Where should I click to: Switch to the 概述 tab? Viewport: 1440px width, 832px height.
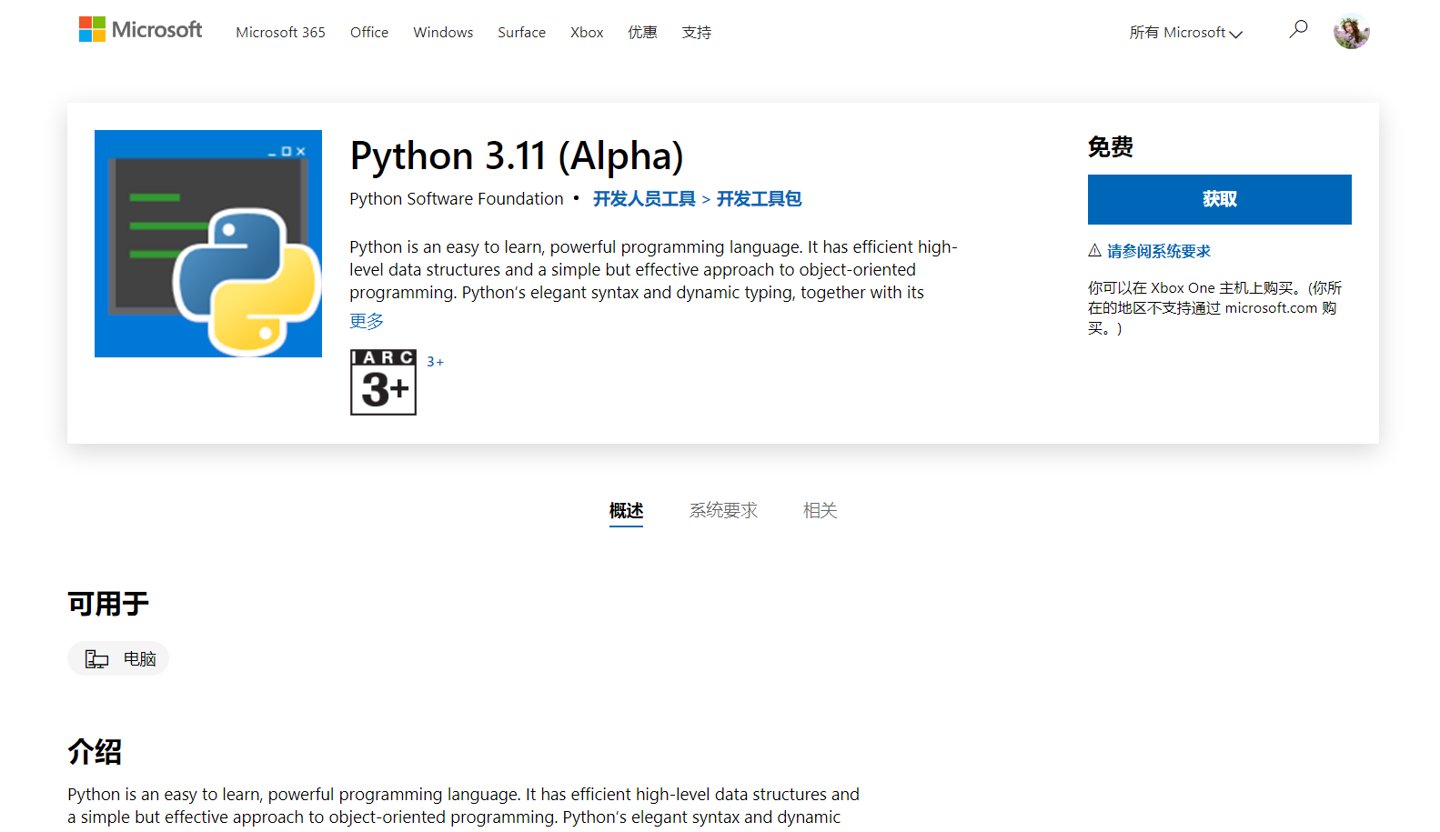(x=626, y=511)
